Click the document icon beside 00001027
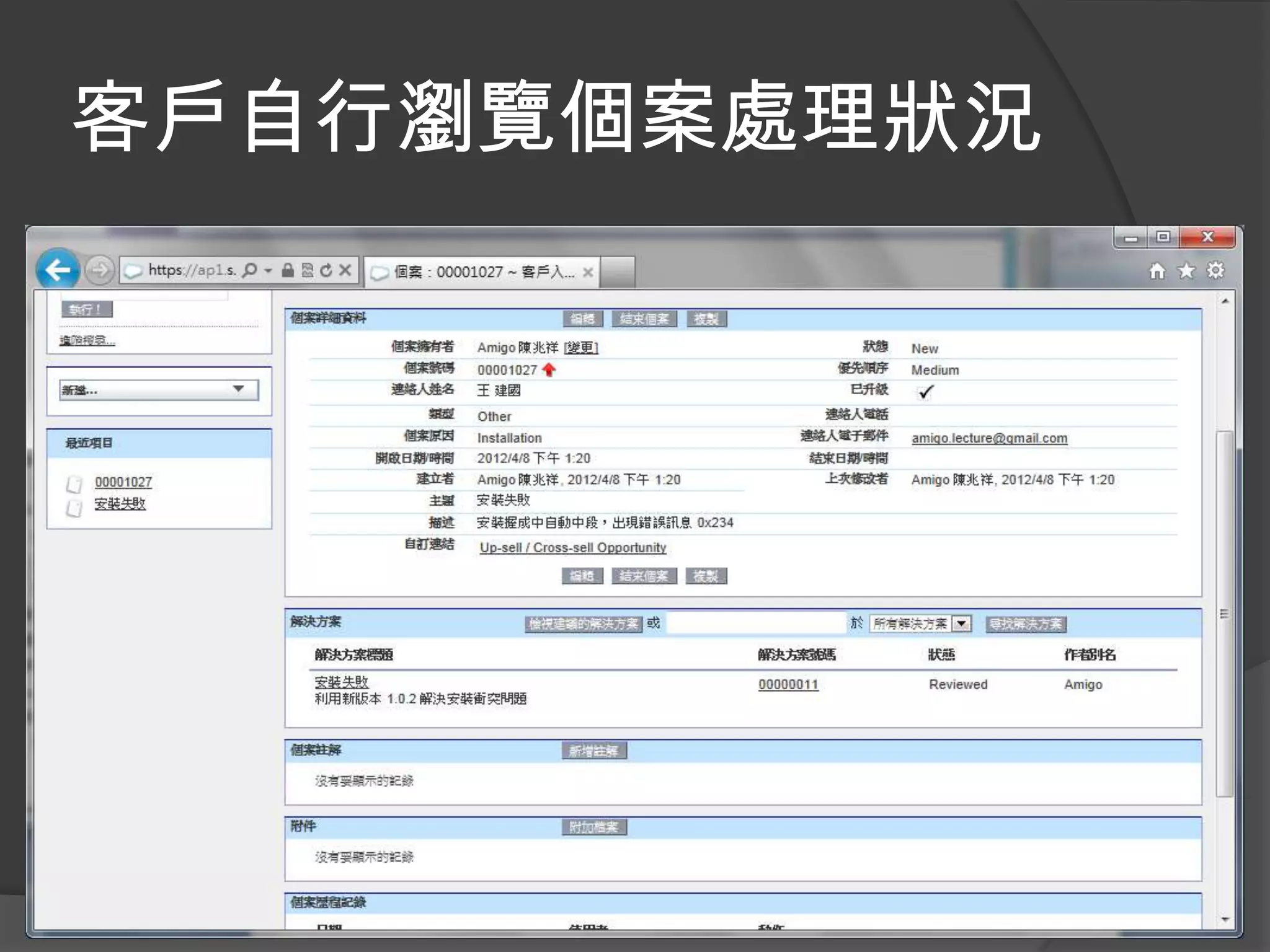Screen dimensions: 1270x952 [x=74, y=483]
